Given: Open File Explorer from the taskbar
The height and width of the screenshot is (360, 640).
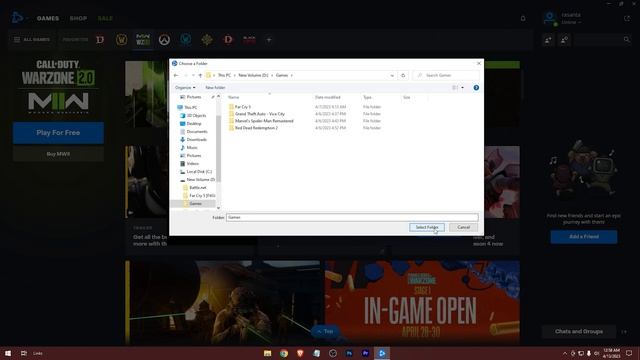Looking at the screenshot, I should (267, 353).
